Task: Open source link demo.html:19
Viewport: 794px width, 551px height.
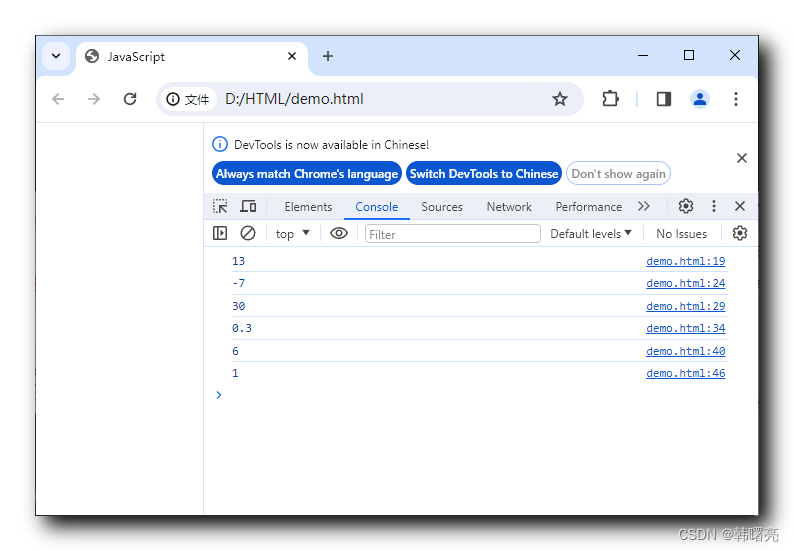Action: click(x=685, y=261)
